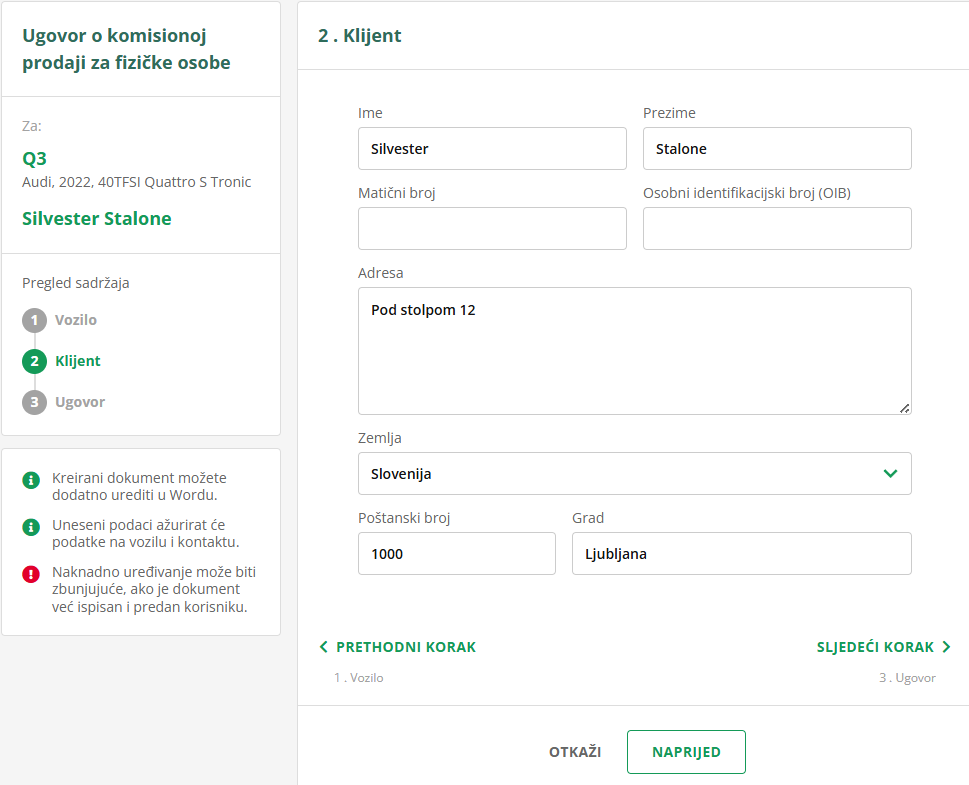
Task: Open the Vozilo step in contents
Action: (76, 320)
